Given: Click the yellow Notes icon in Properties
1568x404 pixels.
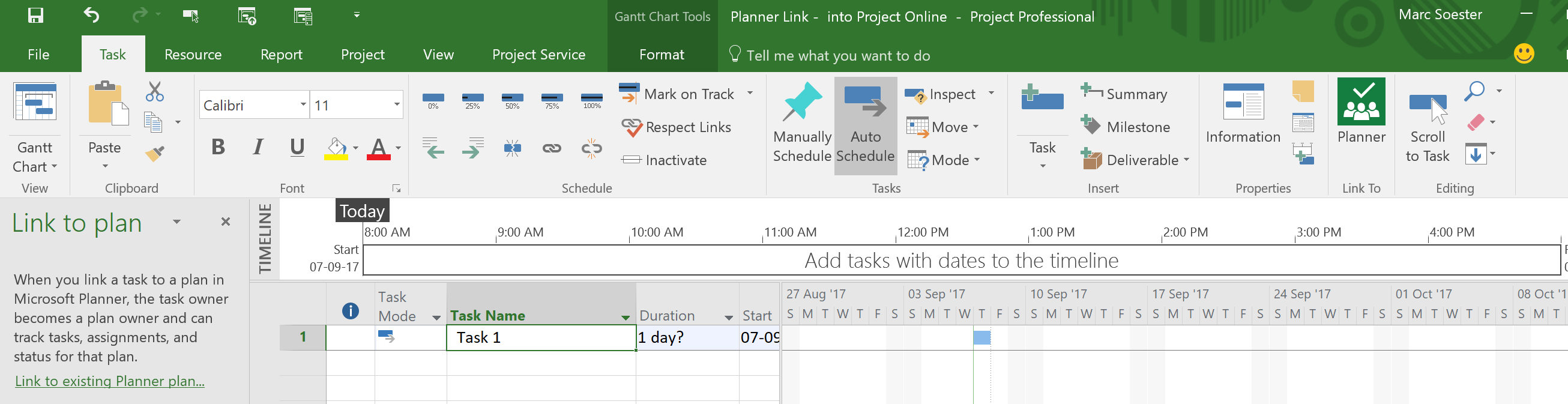Looking at the screenshot, I should coord(1303,91).
